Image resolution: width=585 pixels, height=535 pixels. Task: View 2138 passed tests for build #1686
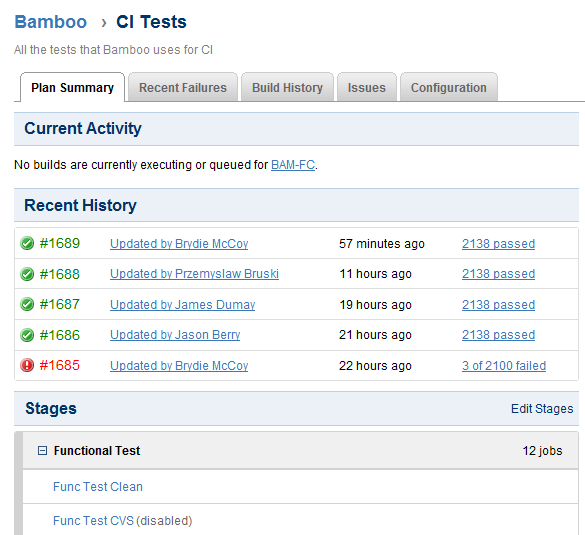(498, 335)
